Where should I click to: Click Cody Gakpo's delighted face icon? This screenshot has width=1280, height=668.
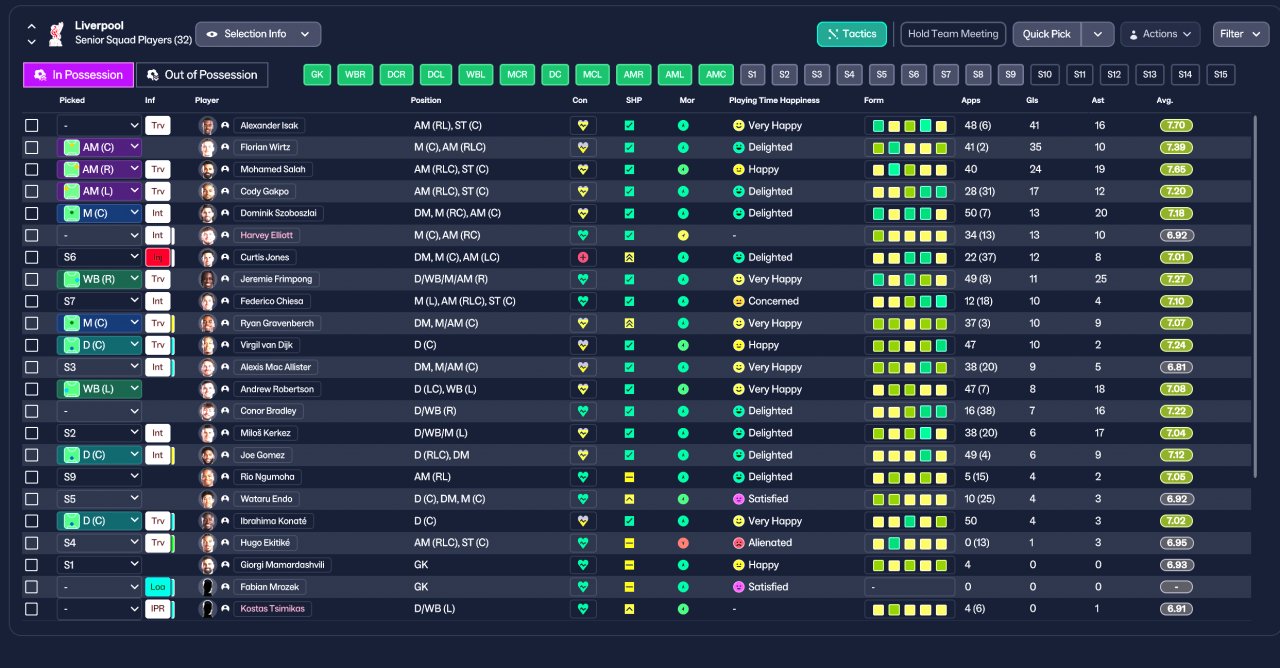coord(739,191)
